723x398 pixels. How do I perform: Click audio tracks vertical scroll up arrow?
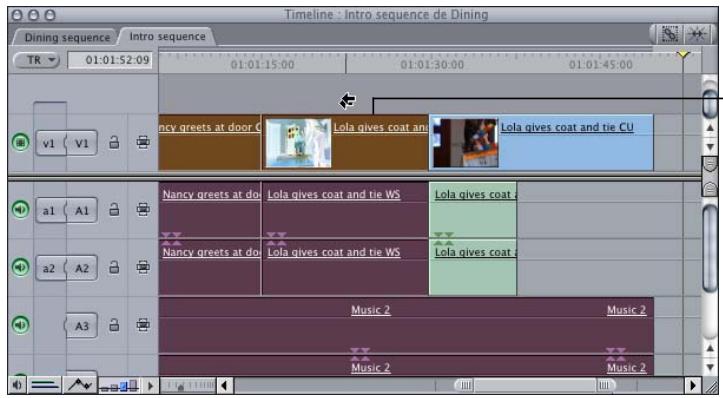[710, 349]
